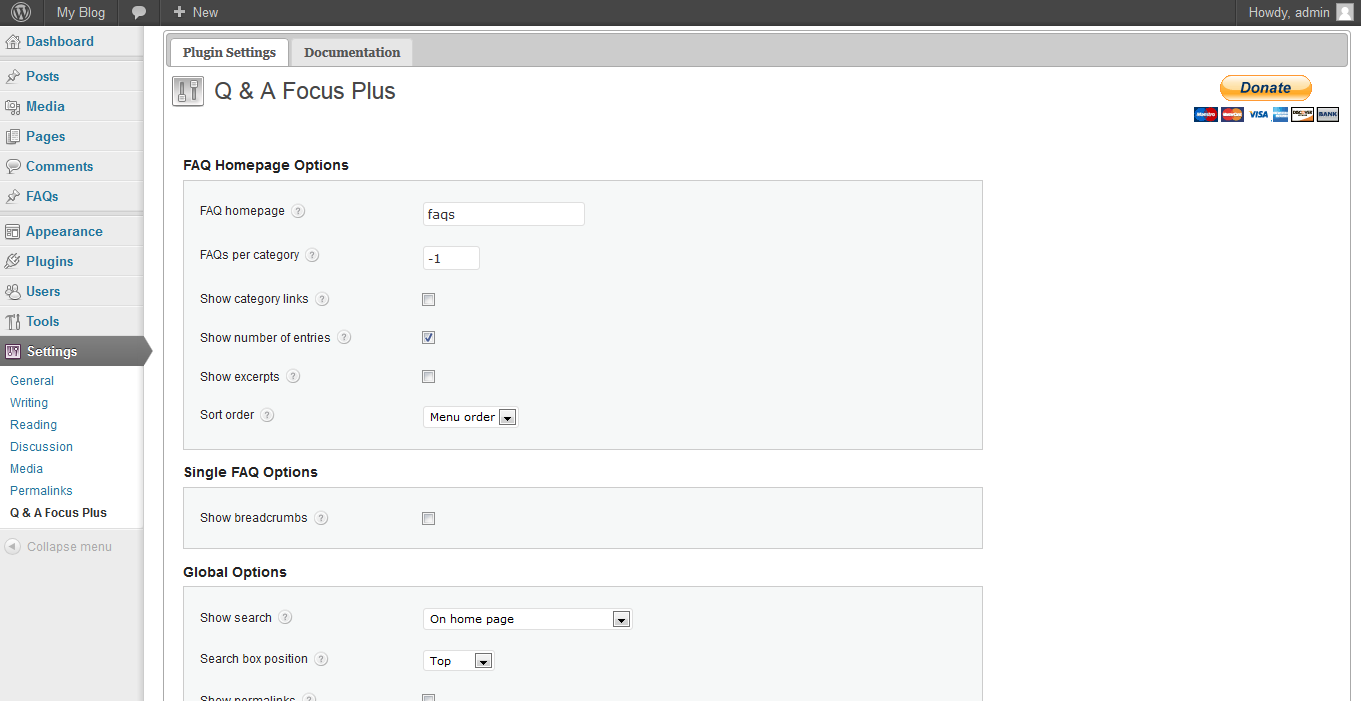1361x701 pixels.
Task: Click the Dashboard home icon in sidebar
Action: click(13, 42)
